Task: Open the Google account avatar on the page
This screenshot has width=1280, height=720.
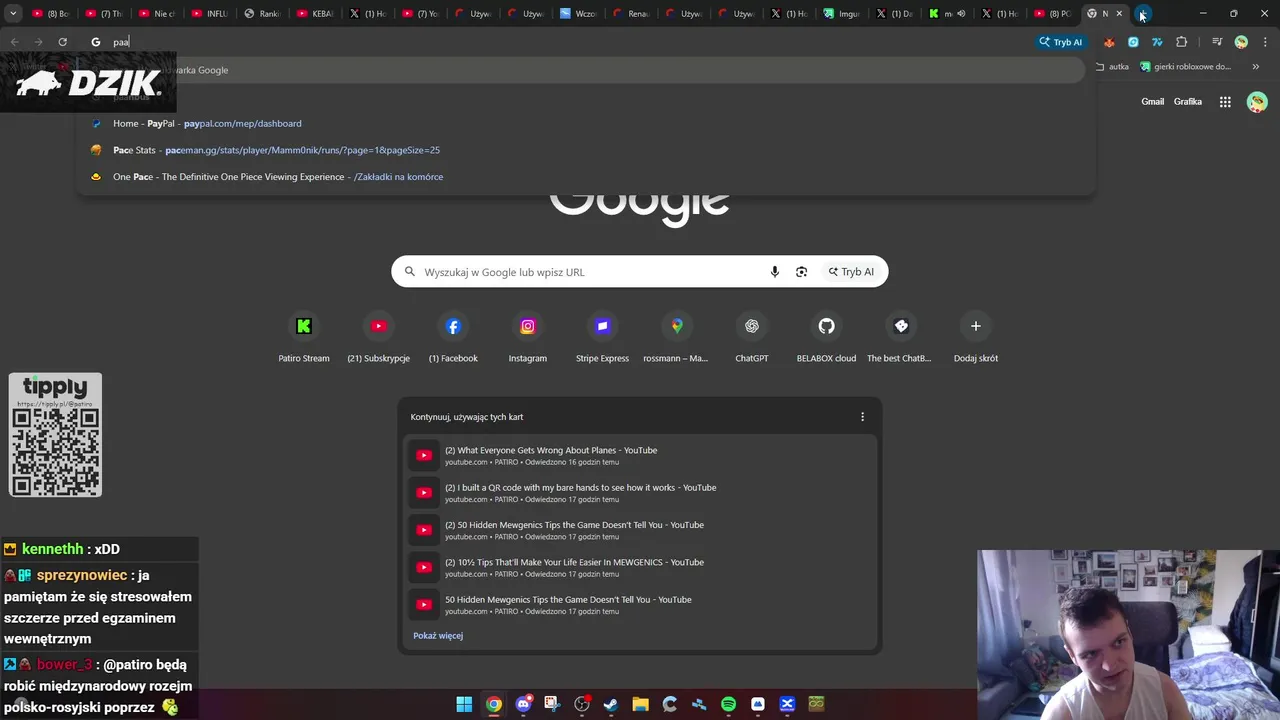Action: coord(1257,102)
